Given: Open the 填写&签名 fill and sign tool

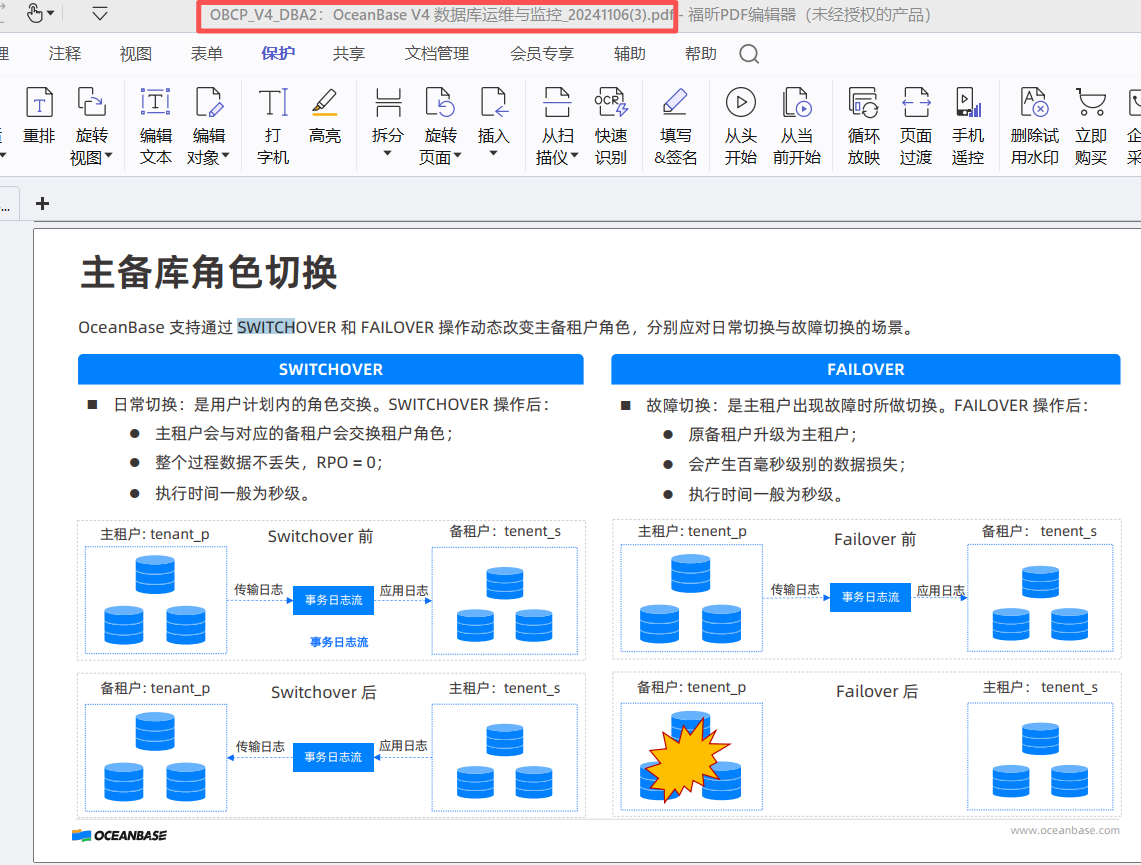Looking at the screenshot, I should point(675,125).
